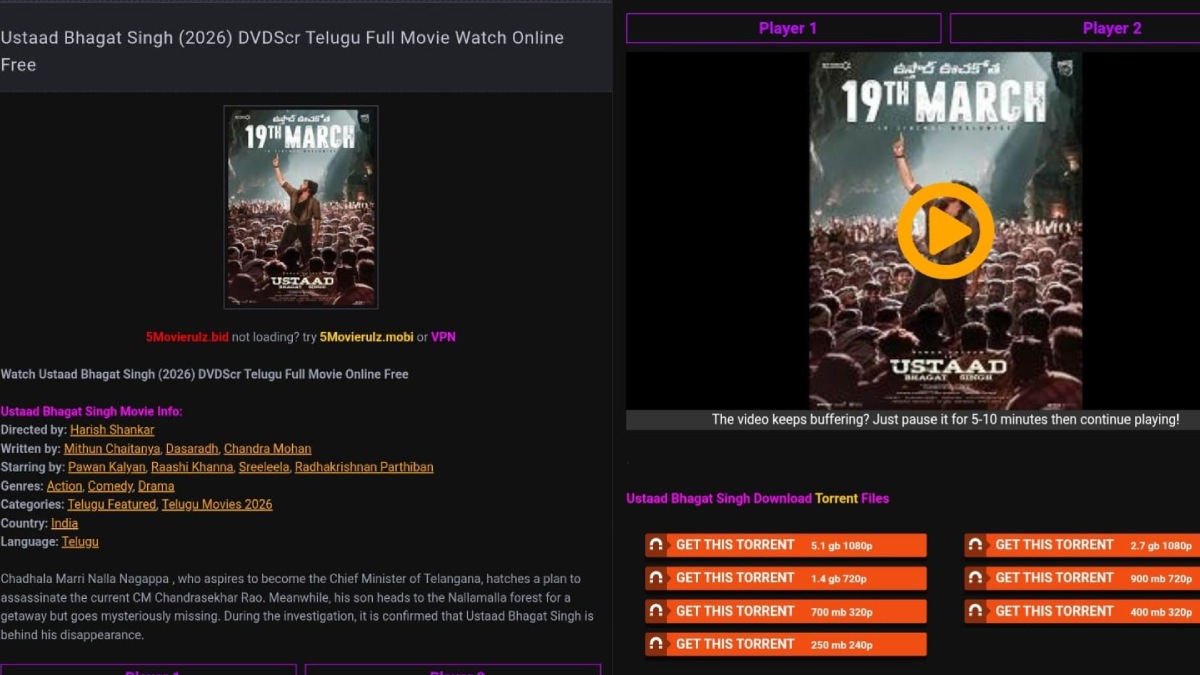1200x675 pixels.
Task: Click magnet icon on 700 mb 320p torrent
Action: (x=656, y=611)
